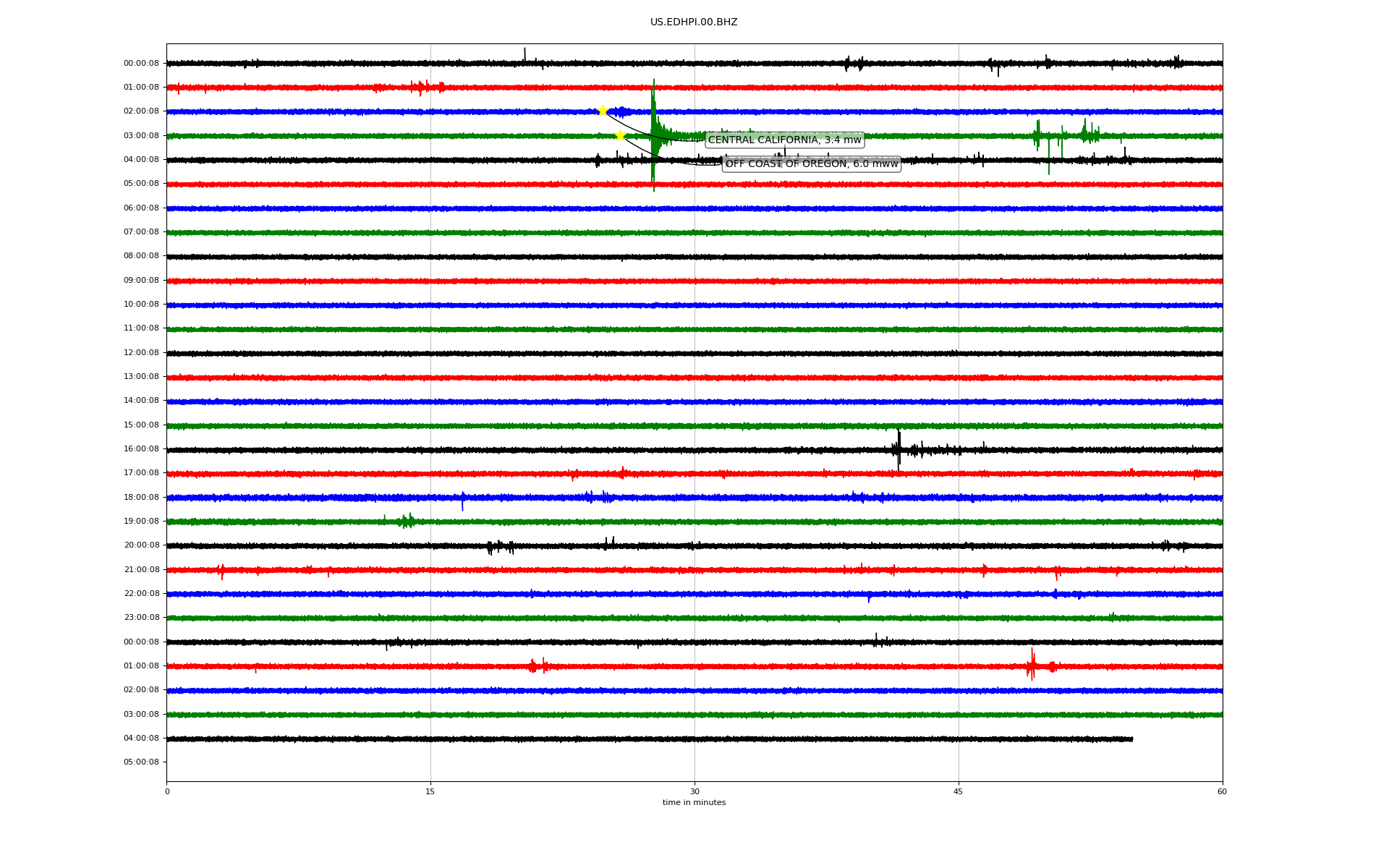Viewport: 1389px width, 868px height.
Task: Click the 30 minute x-axis tick label
Action: pos(694,791)
